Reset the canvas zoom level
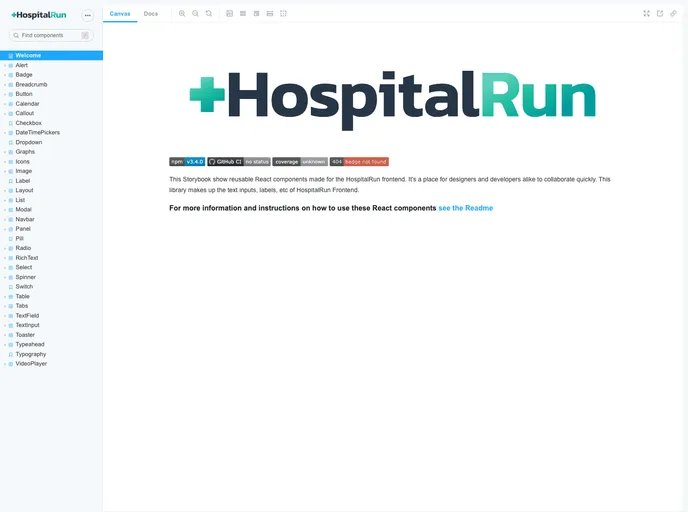 [209, 14]
